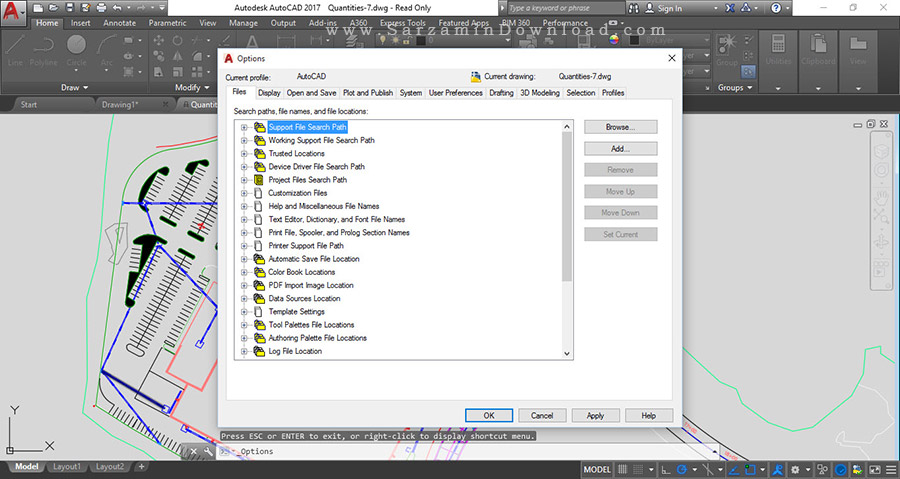900x479 pixels.
Task: Toggle polar tracking in status bar
Action: click(x=682, y=470)
